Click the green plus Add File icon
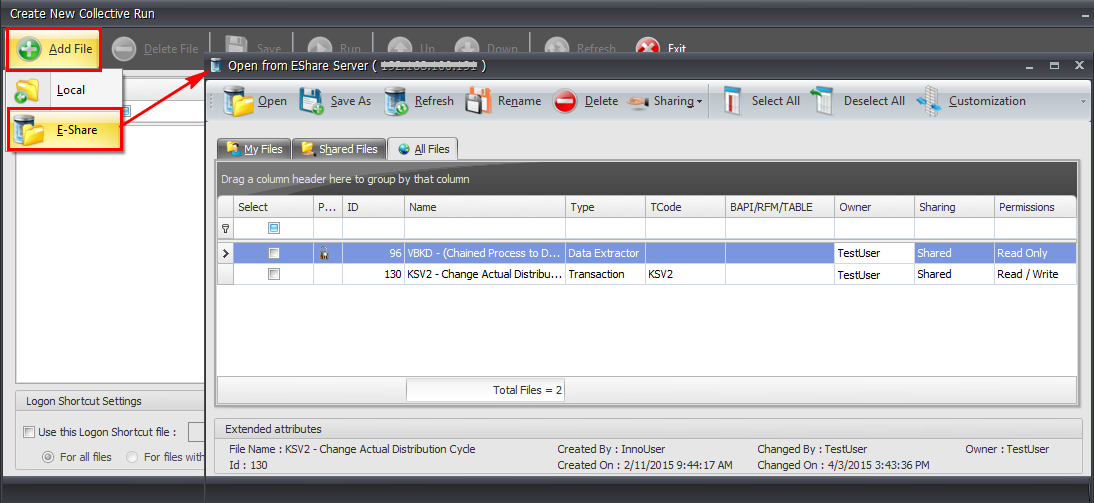The height and width of the screenshot is (503, 1094). tap(29, 50)
